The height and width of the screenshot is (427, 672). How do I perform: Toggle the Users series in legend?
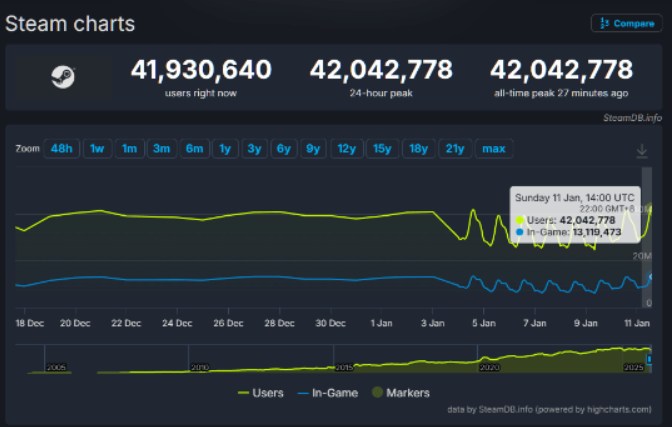coord(261,393)
